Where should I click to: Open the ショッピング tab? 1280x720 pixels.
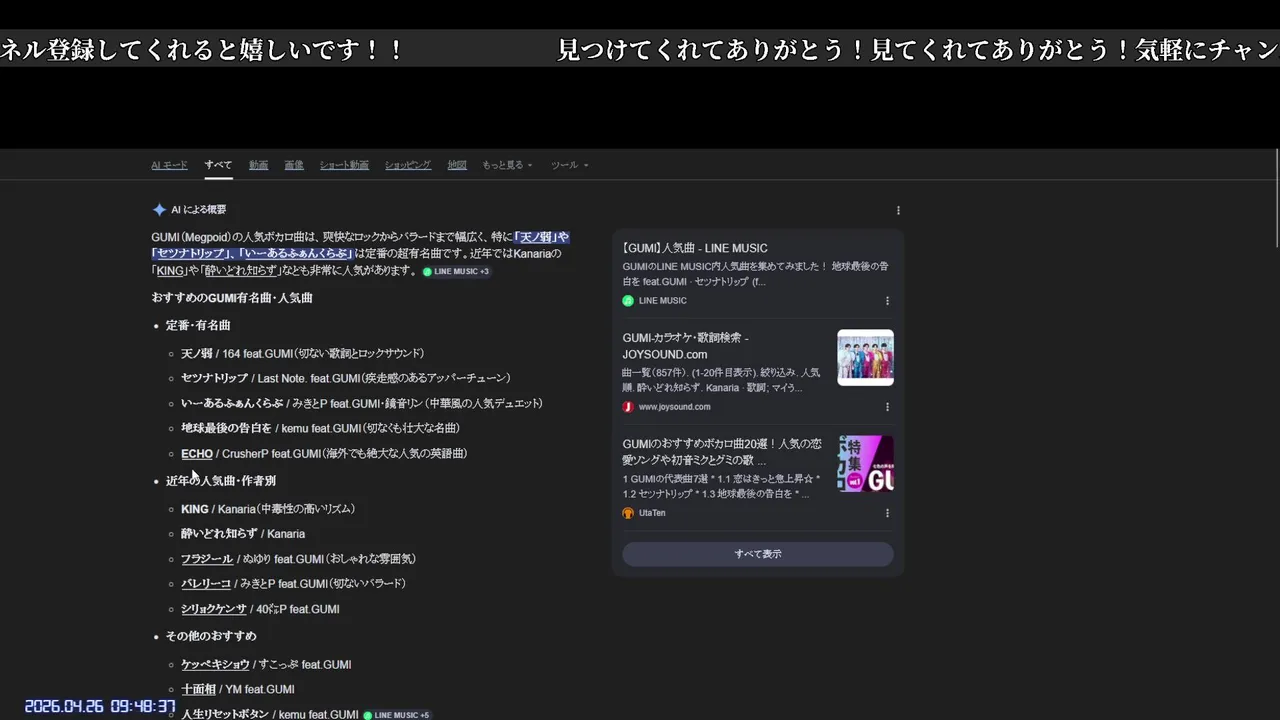(408, 165)
